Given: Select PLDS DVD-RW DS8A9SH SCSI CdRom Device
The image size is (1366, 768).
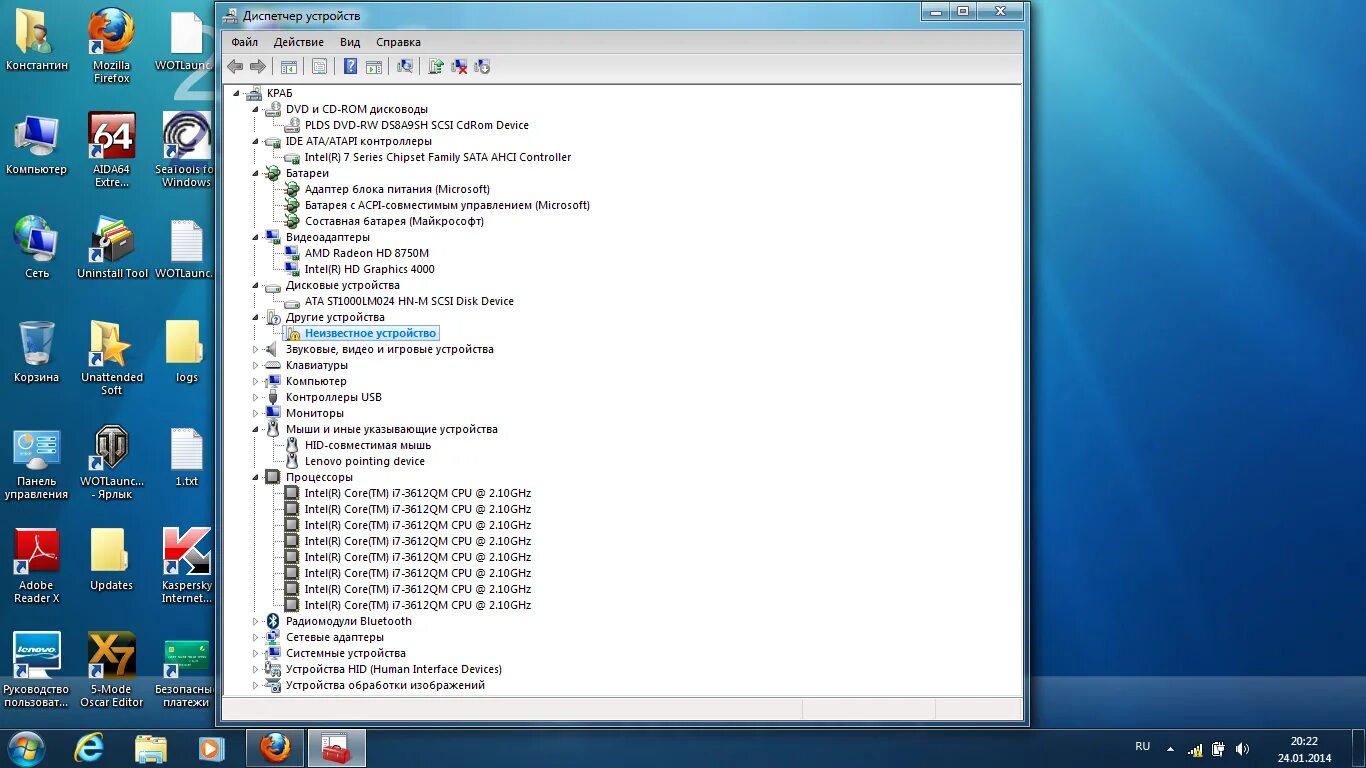Looking at the screenshot, I should coord(416,125).
